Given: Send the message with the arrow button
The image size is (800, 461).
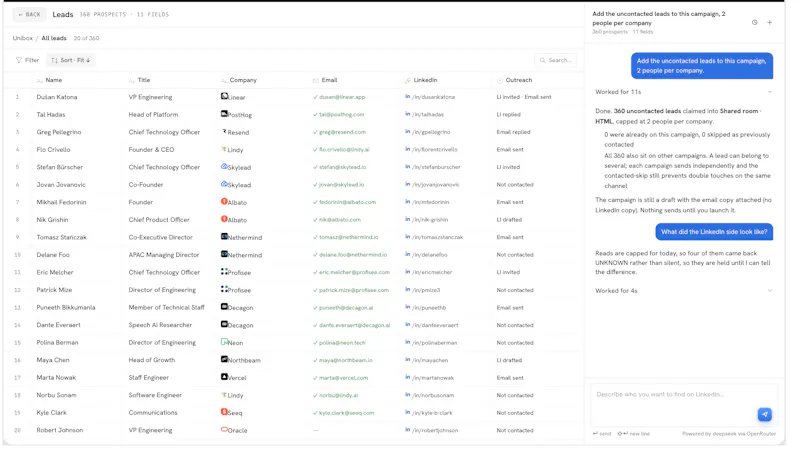Looking at the screenshot, I should pyautogui.click(x=764, y=415).
